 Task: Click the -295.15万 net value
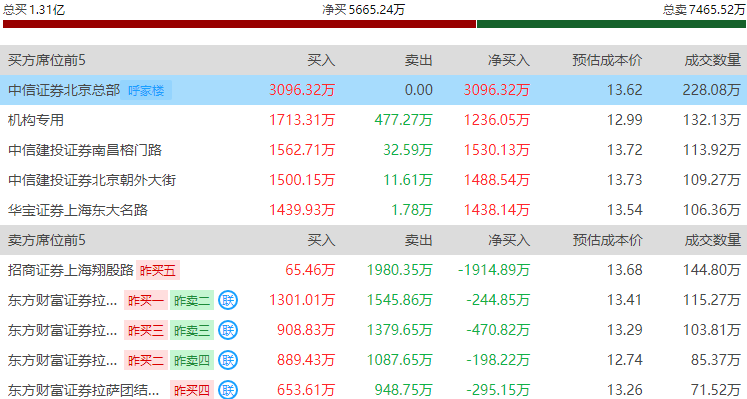click(498, 390)
